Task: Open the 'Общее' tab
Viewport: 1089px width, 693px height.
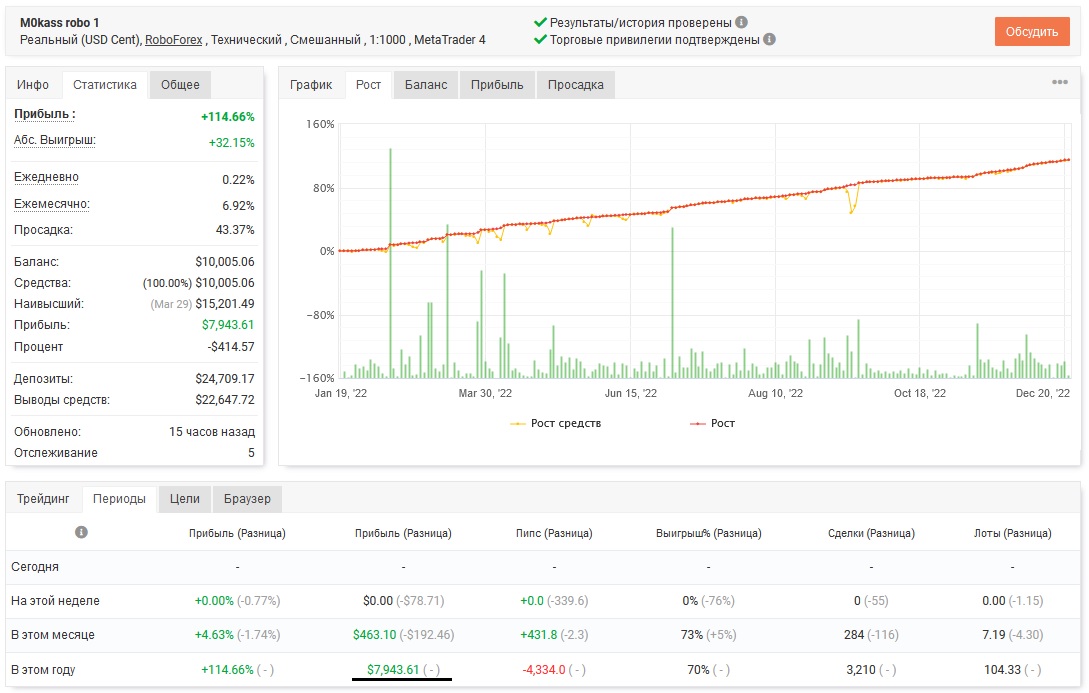Action: (x=181, y=85)
